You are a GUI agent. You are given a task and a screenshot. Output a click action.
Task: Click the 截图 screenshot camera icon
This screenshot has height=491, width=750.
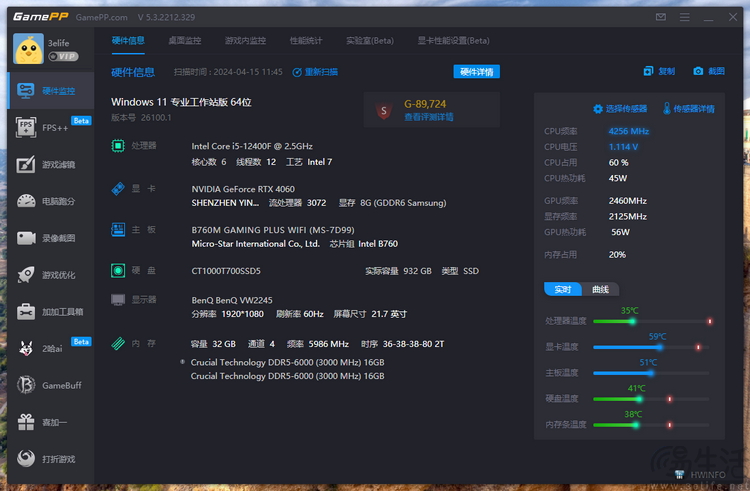698,71
